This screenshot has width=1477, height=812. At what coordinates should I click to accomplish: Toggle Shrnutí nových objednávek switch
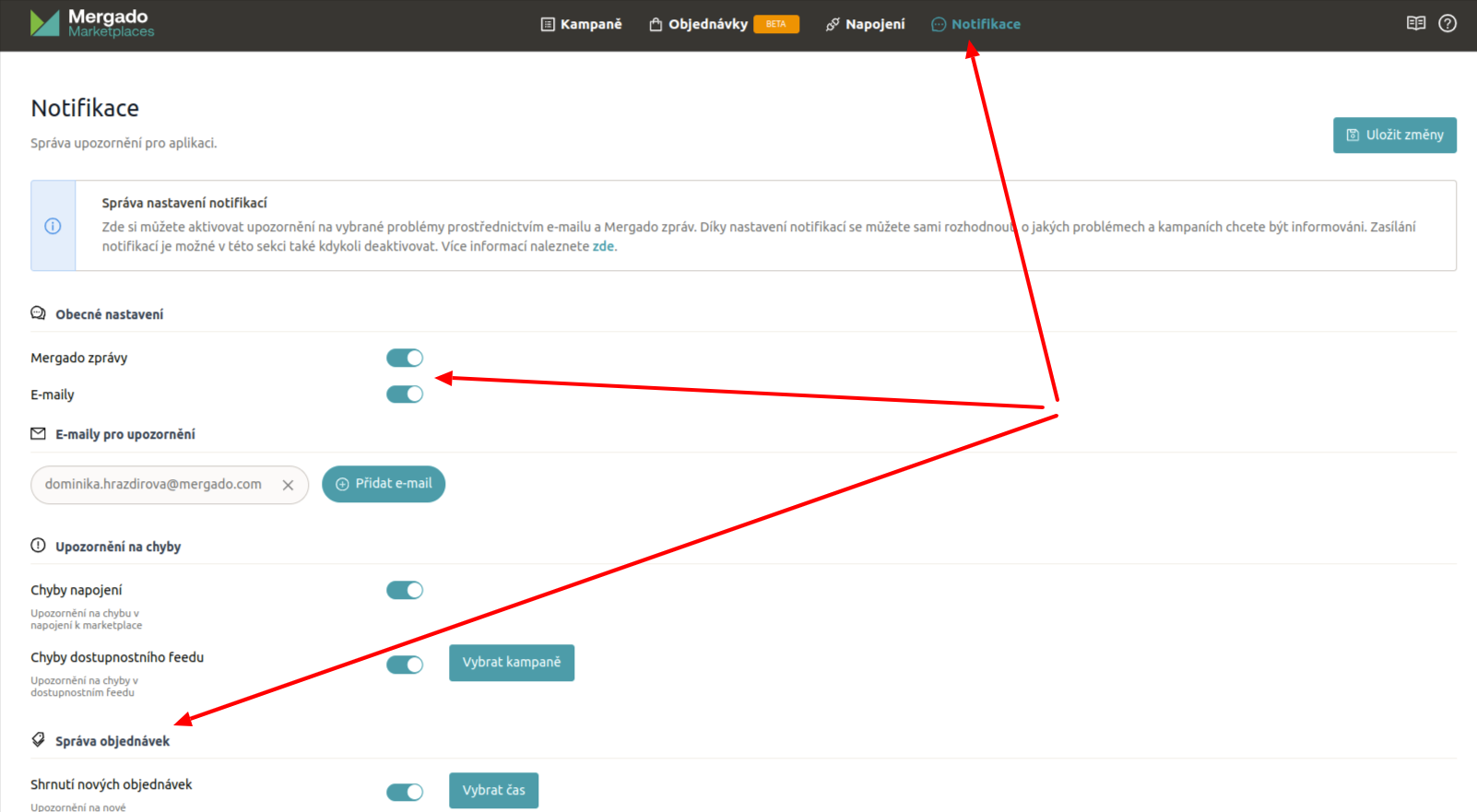(404, 792)
